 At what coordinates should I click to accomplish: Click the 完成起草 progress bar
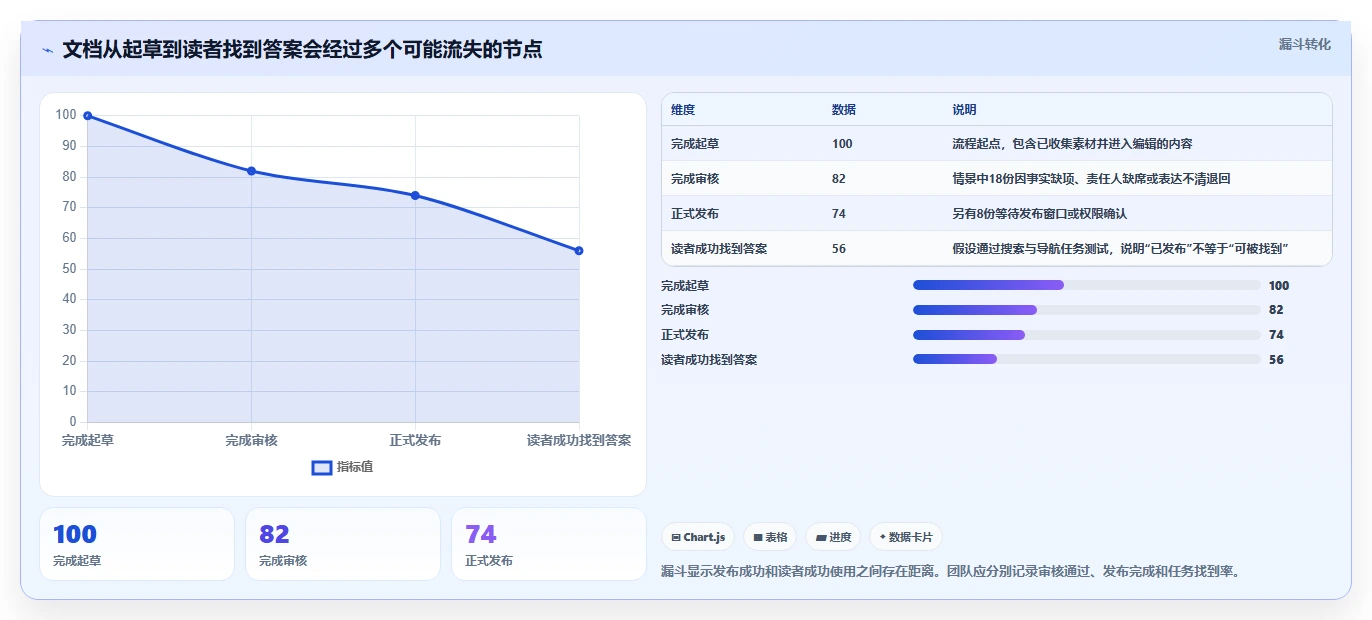(1087, 286)
